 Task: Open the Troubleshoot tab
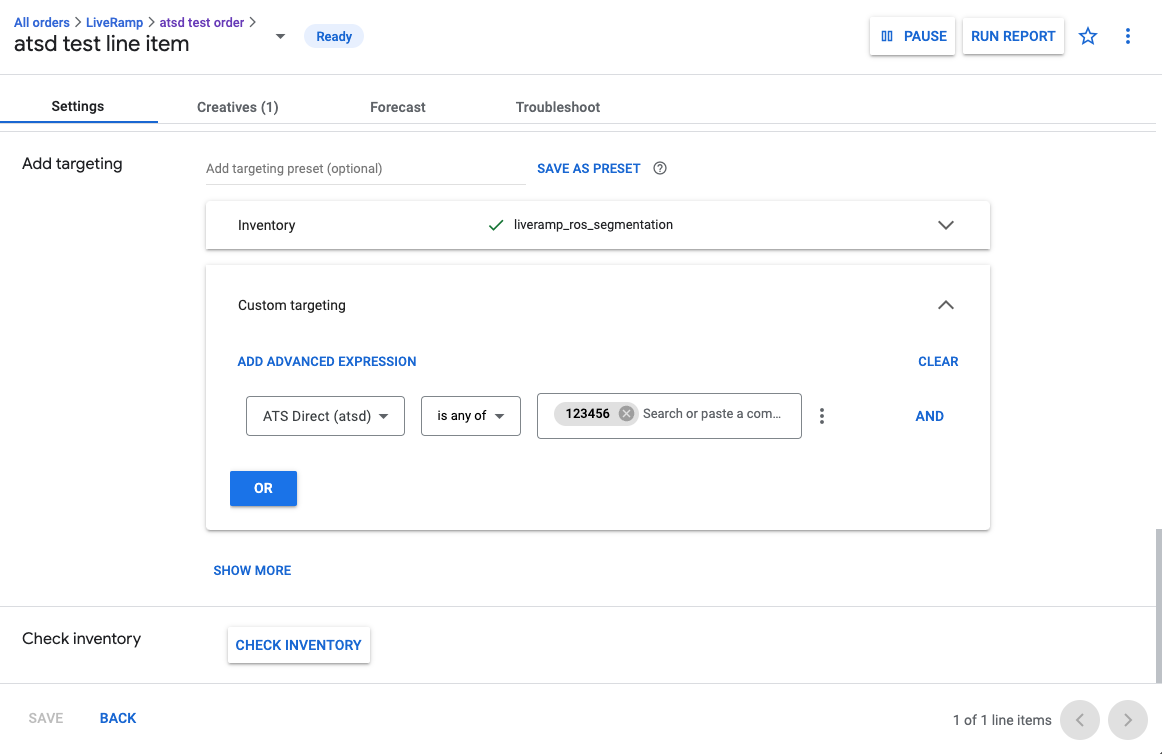tap(557, 107)
